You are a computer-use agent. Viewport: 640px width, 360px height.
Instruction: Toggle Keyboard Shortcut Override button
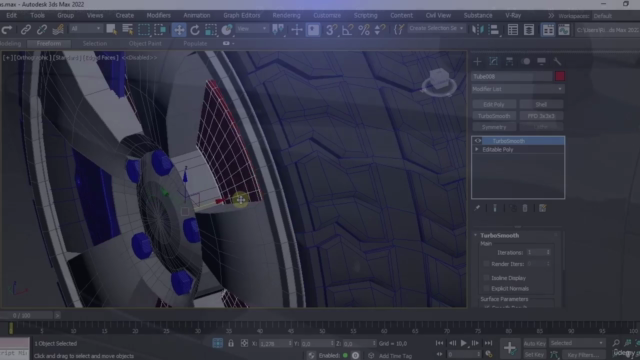pos(313,29)
